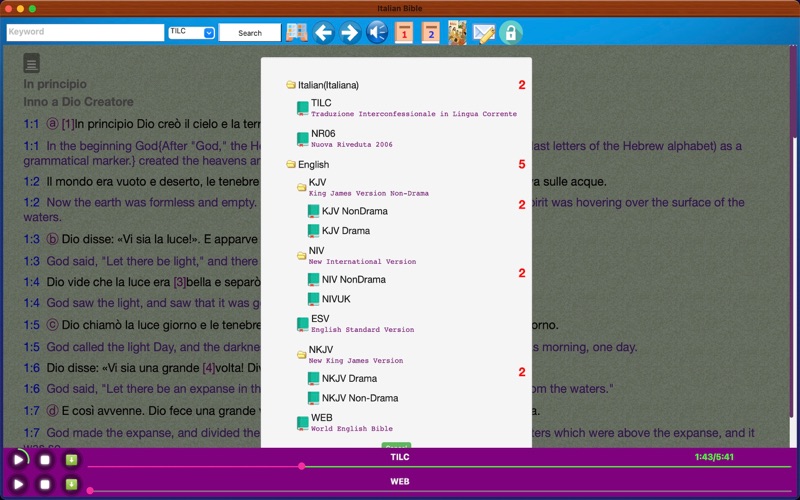Click the WEB audio progress slider knob
The height and width of the screenshot is (500, 800).
click(x=90, y=491)
